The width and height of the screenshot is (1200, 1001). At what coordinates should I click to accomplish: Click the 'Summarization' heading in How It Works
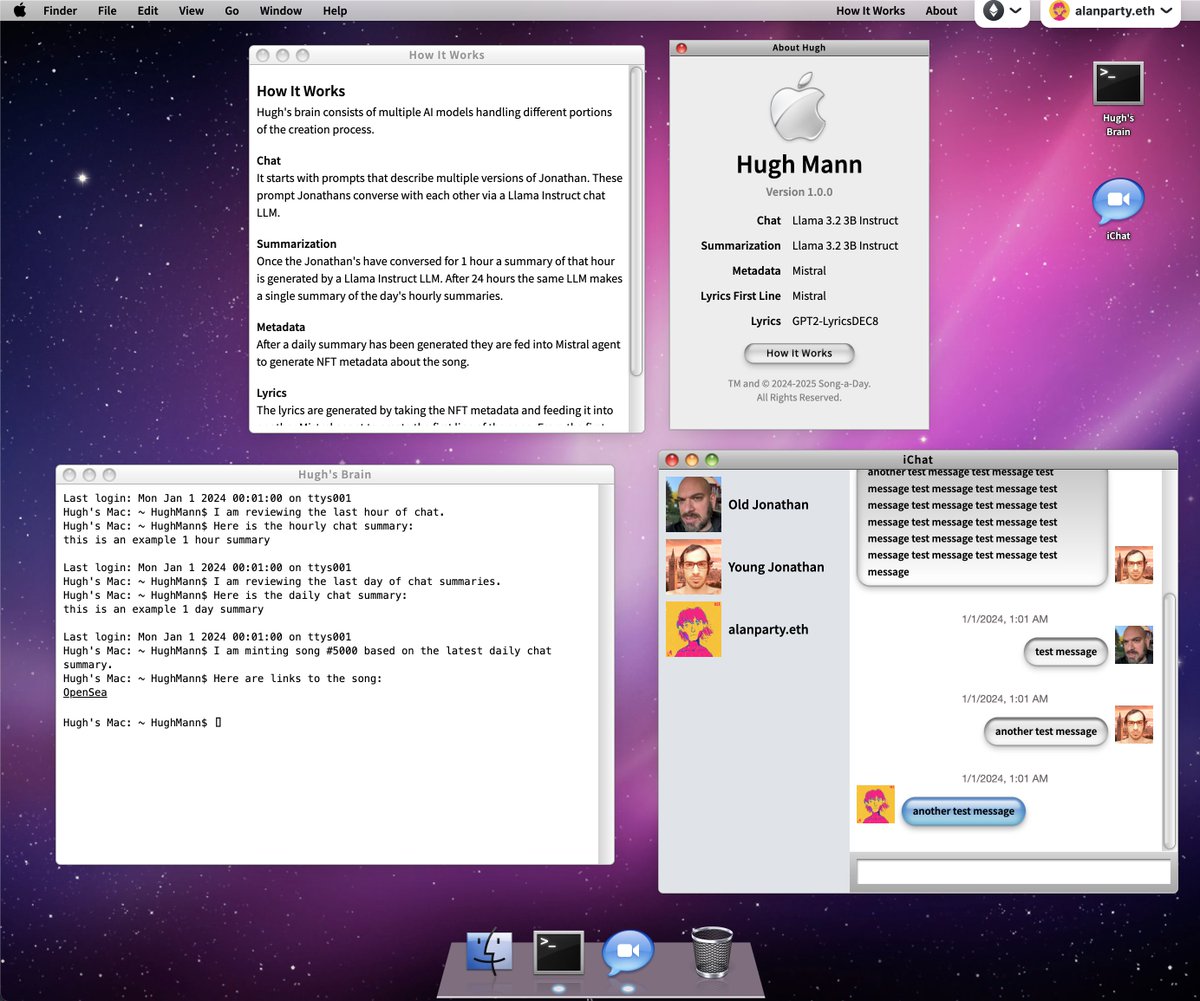coord(296,244)
